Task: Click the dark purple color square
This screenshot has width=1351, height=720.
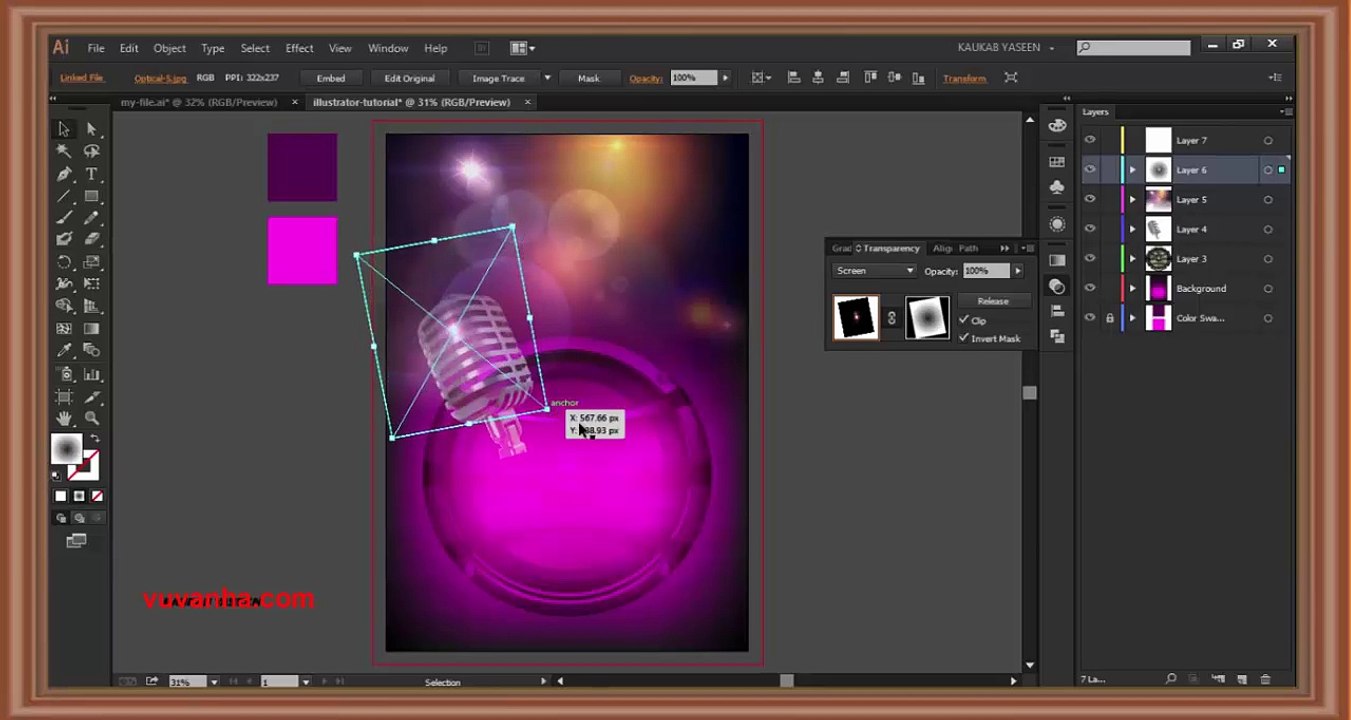Action: (x=302, y=167)
